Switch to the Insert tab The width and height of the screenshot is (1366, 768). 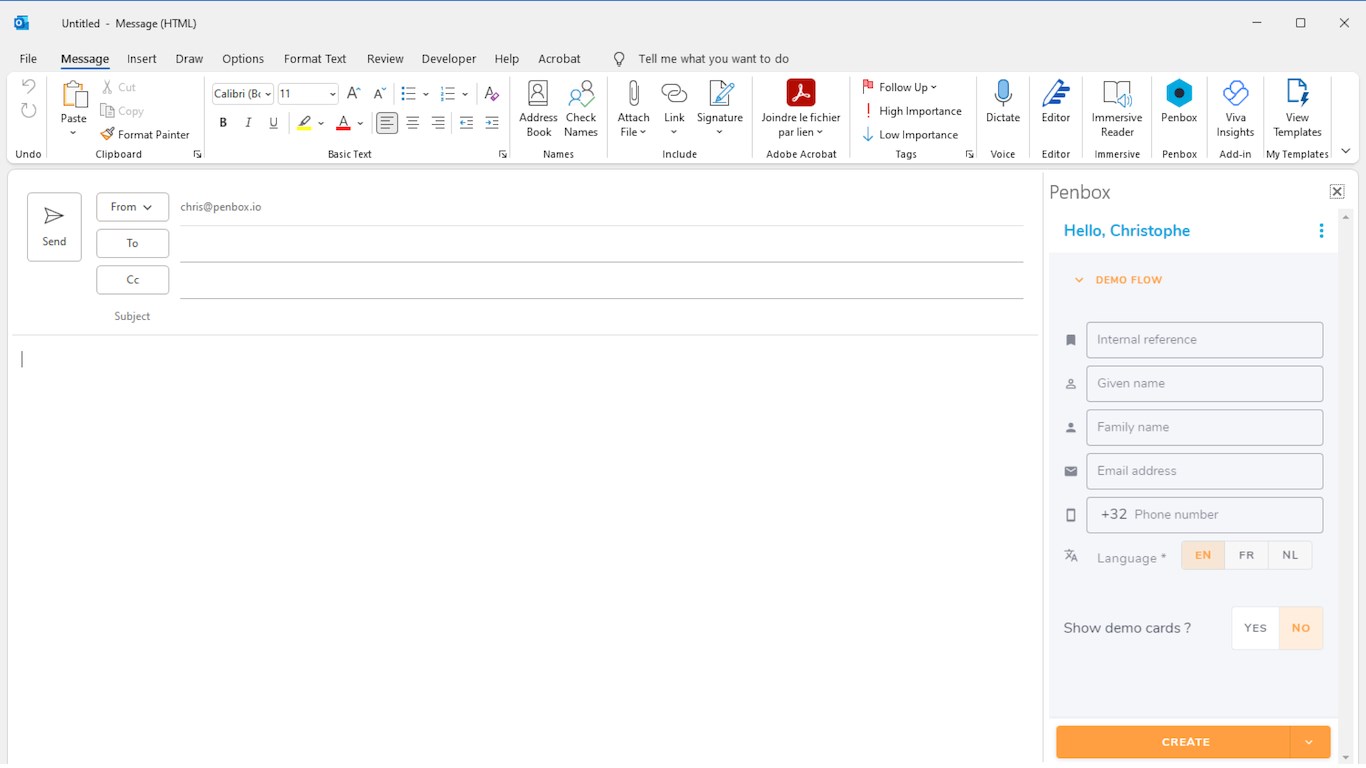(142, 59)
